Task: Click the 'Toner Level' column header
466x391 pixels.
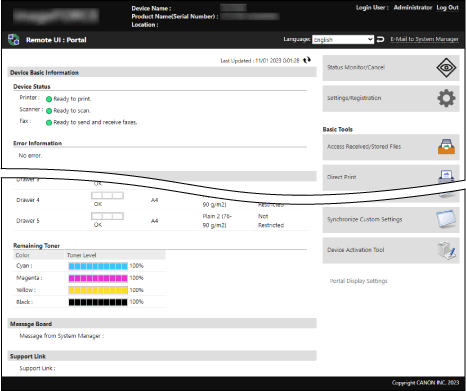Action: pyautogui.click(x=82, y=255)
